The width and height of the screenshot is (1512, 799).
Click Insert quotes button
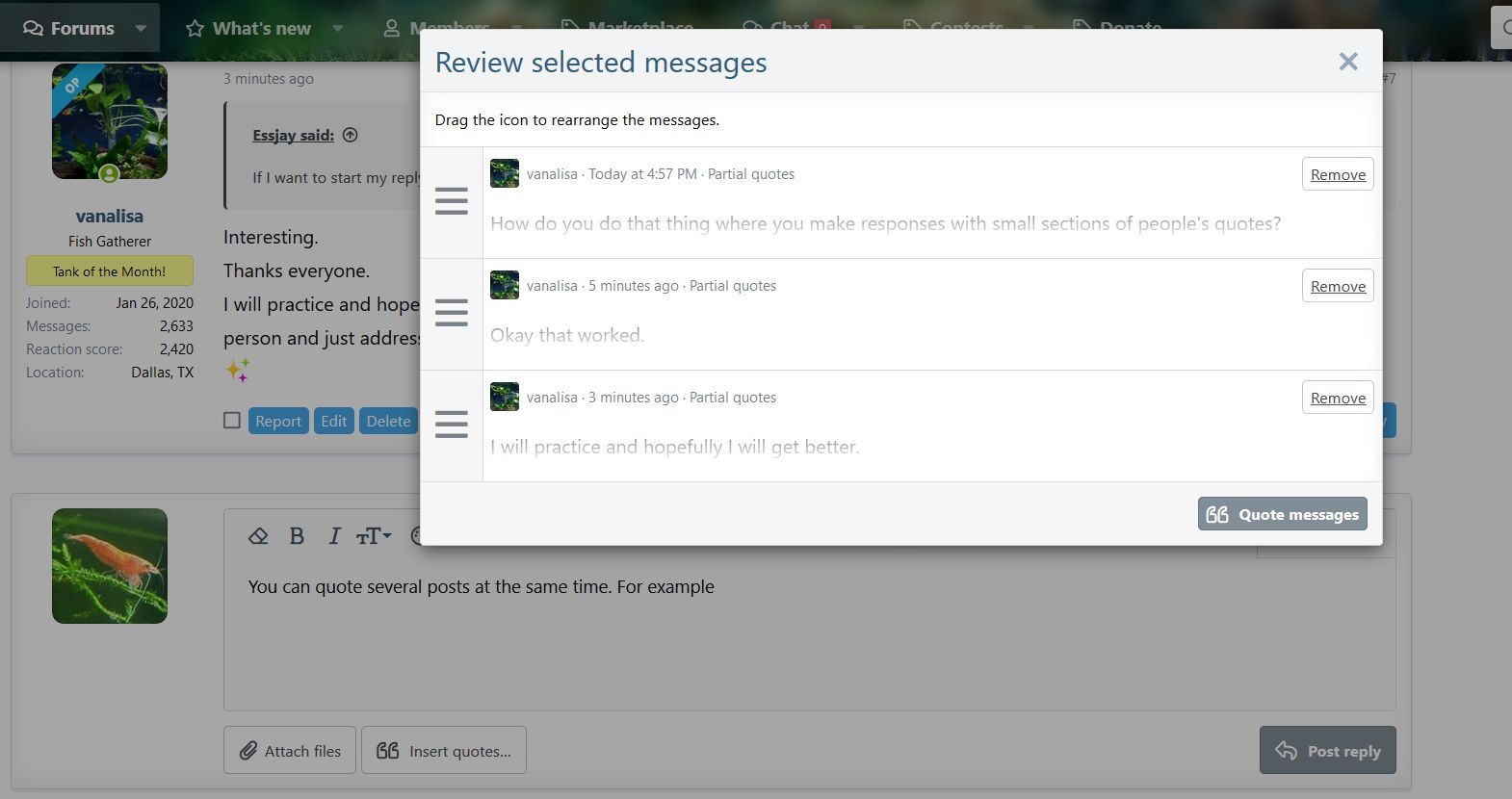pos(443,750)
